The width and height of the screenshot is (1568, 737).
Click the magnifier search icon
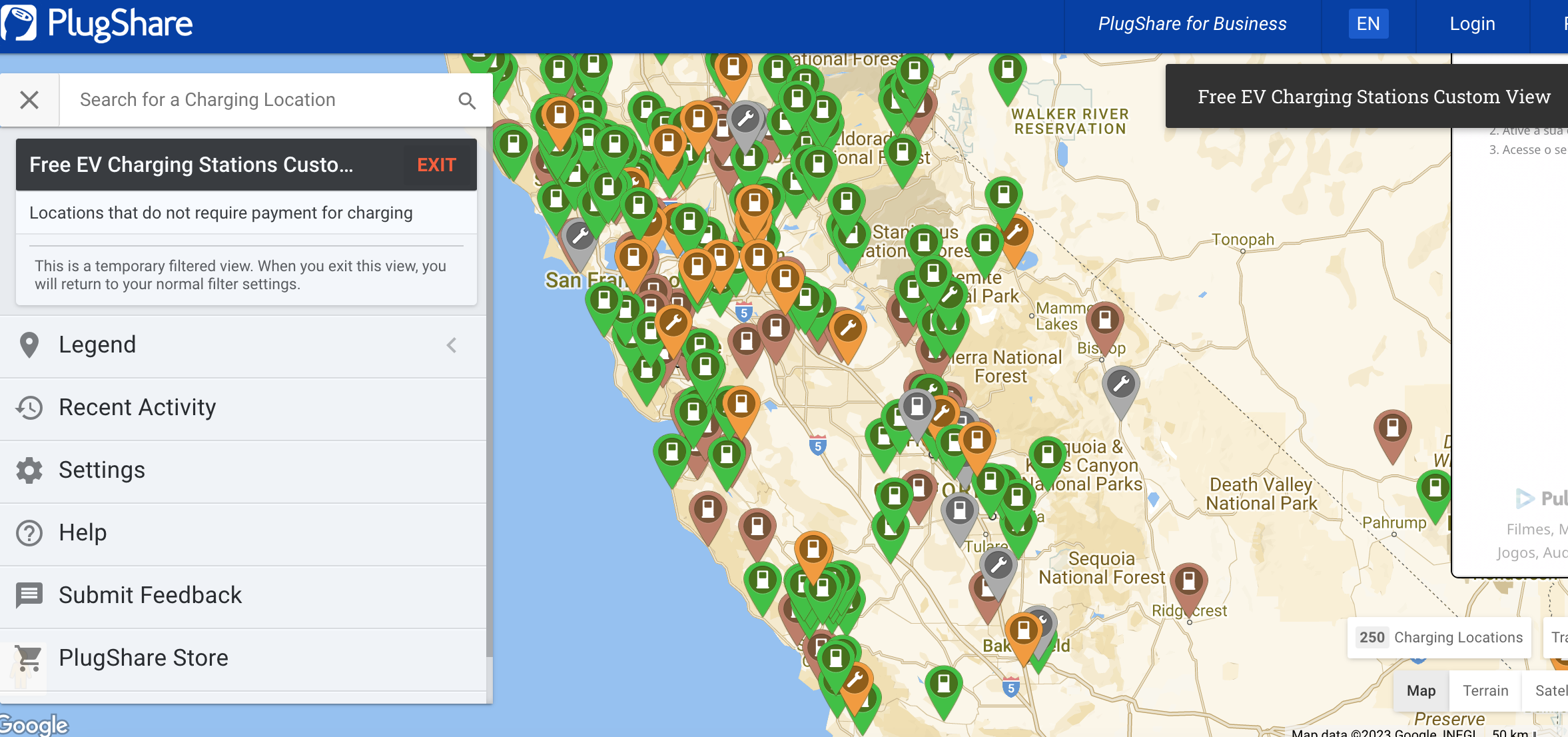tap(467, 101)
